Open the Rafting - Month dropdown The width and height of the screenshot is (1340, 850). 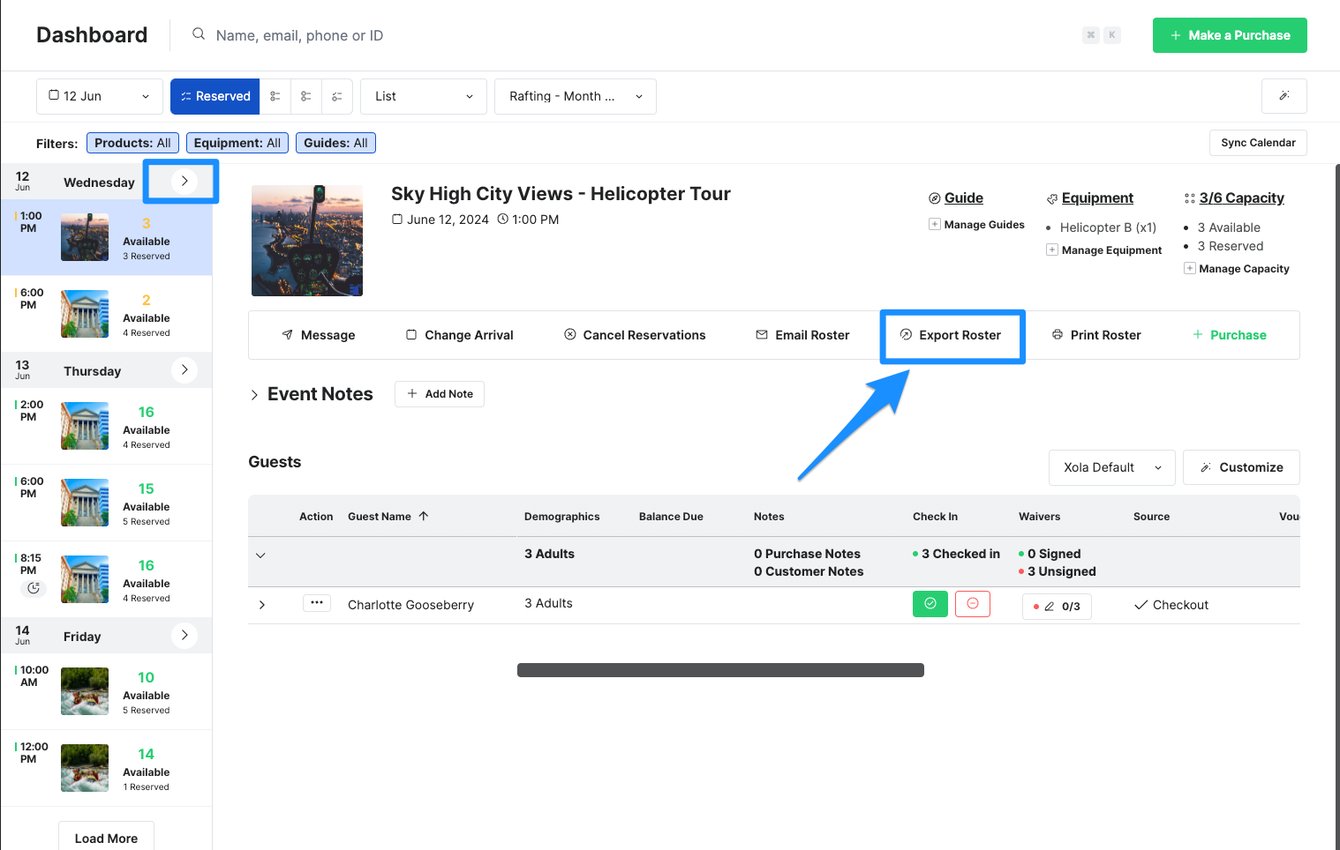coord(575,96)
